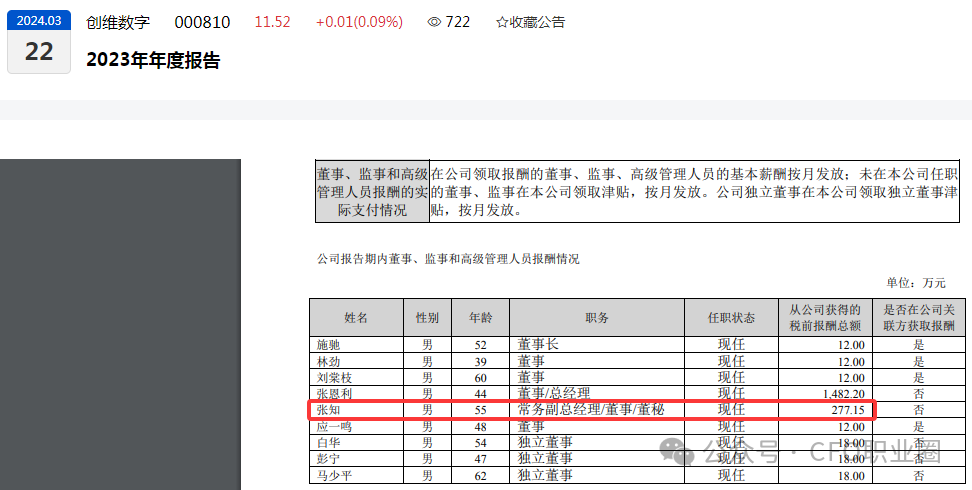The width and height of the screenshot is (972, 490).
Task: Click the name 白华
Action: click(329, 443)
